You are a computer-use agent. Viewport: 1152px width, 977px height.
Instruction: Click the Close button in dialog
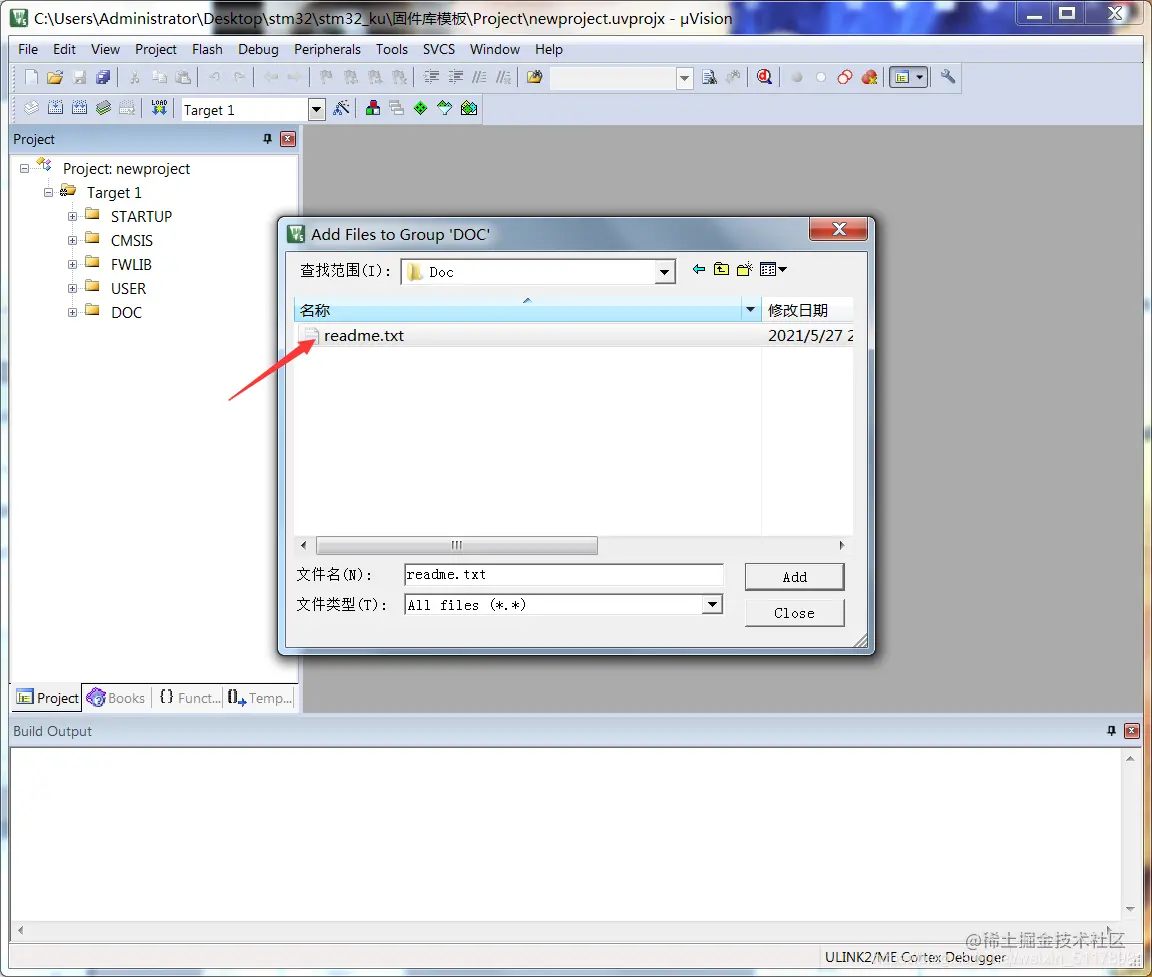pos(794,613)
